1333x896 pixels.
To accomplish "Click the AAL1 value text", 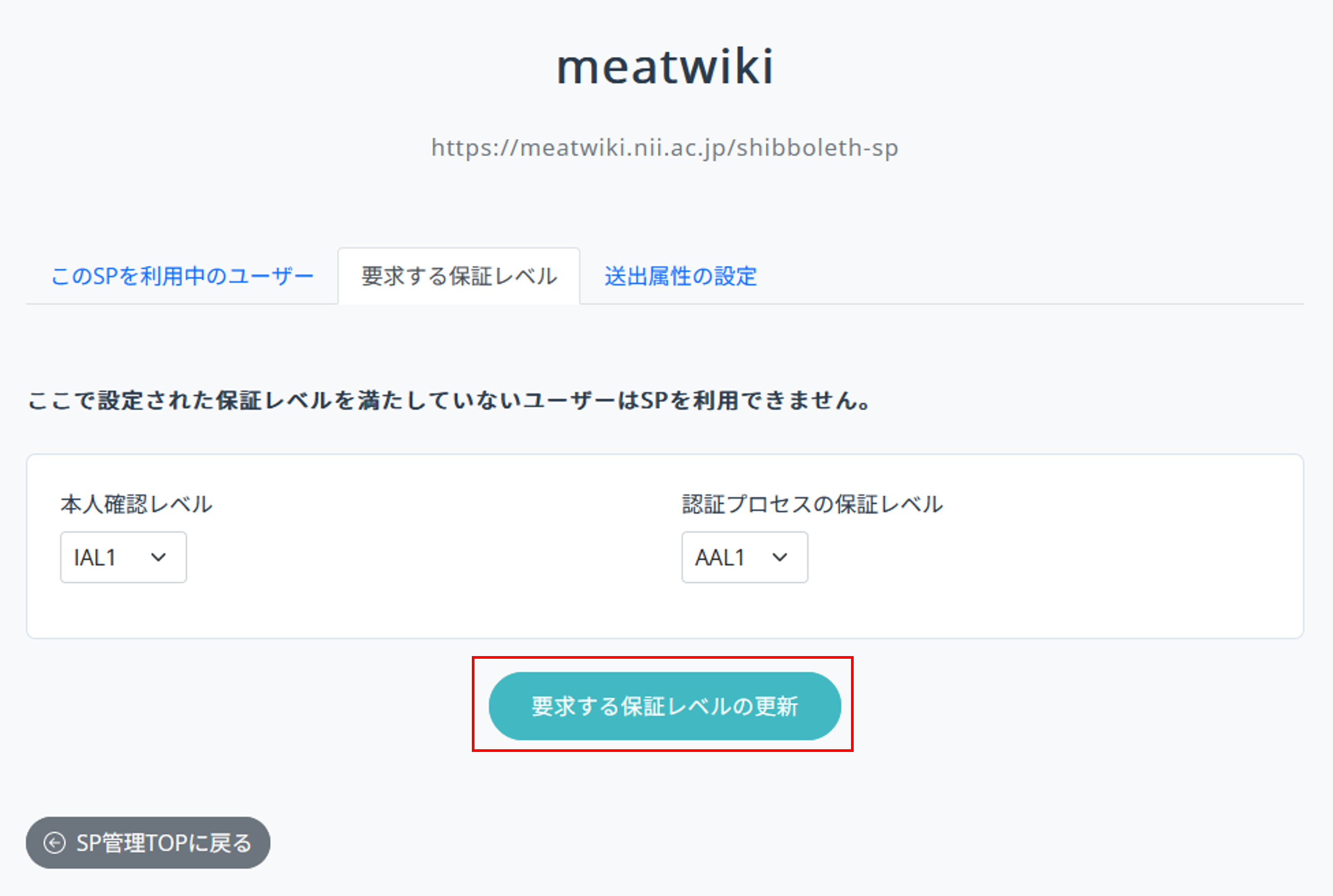I will (719, 558).
